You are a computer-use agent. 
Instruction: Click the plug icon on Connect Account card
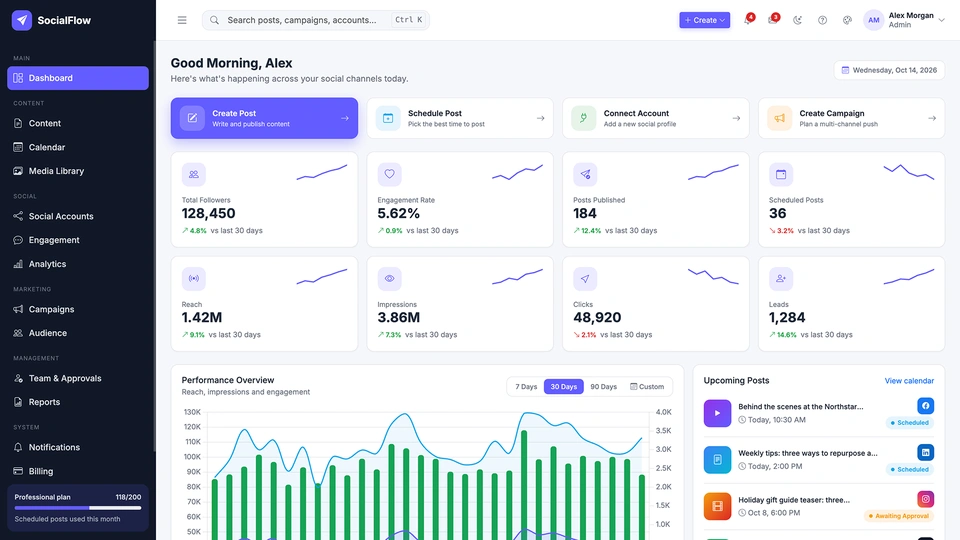[x=583, y=118]
